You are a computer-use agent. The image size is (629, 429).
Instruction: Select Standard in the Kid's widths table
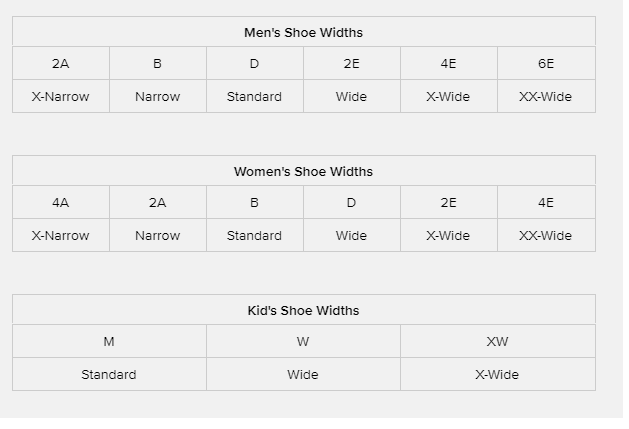point(109,375)
